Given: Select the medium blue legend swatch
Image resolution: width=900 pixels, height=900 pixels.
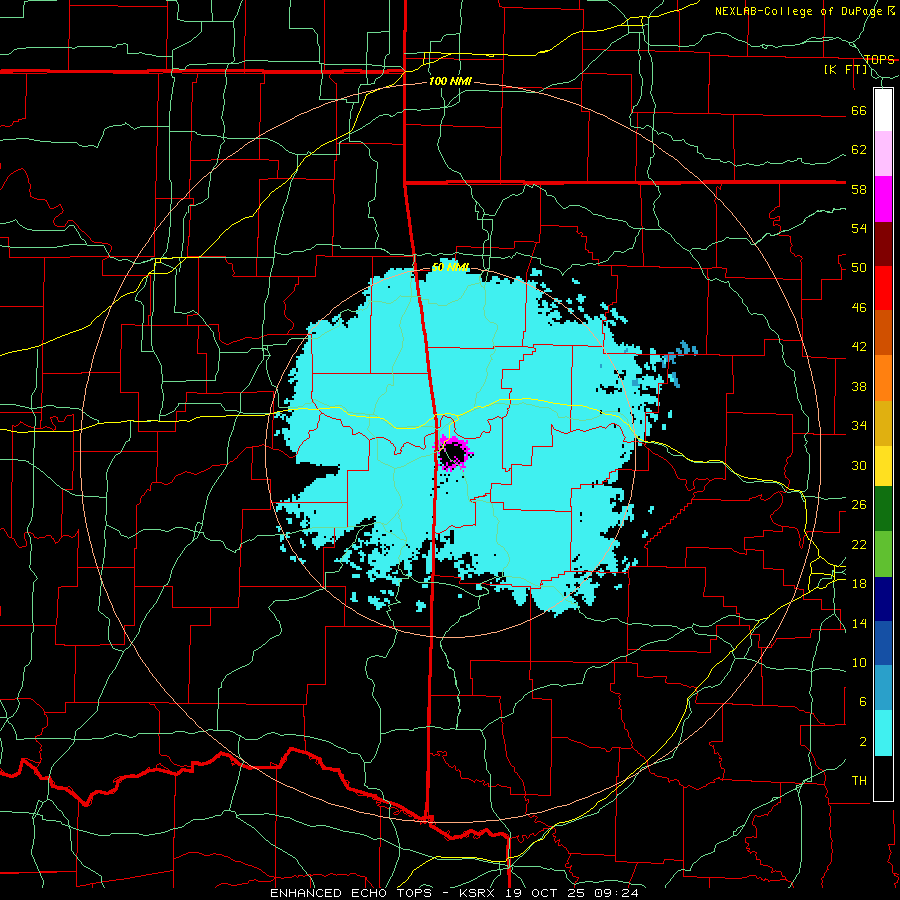Looking at the screenshot, I should coord(883,643).
